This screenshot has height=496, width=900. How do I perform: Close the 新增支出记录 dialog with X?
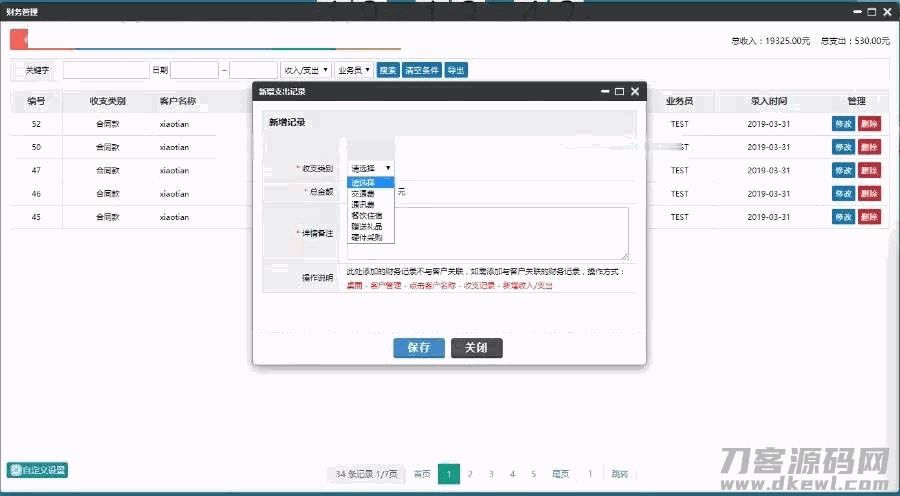pyautogui.click(x=634, y=91)
